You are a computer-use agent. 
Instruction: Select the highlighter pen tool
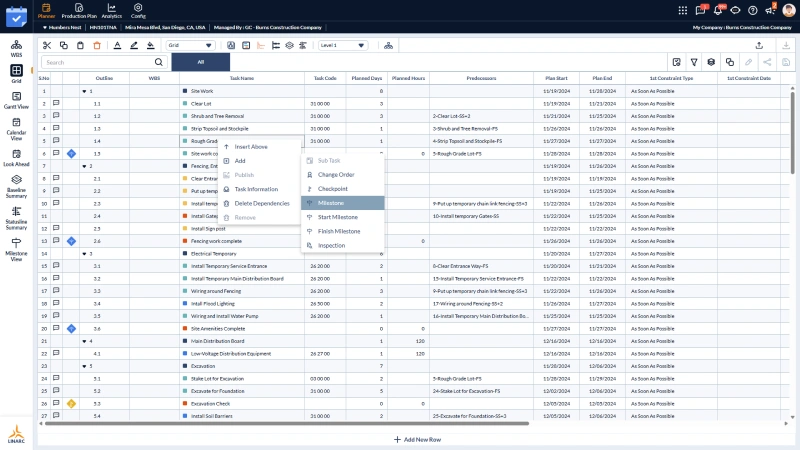(x=134, y=45)
